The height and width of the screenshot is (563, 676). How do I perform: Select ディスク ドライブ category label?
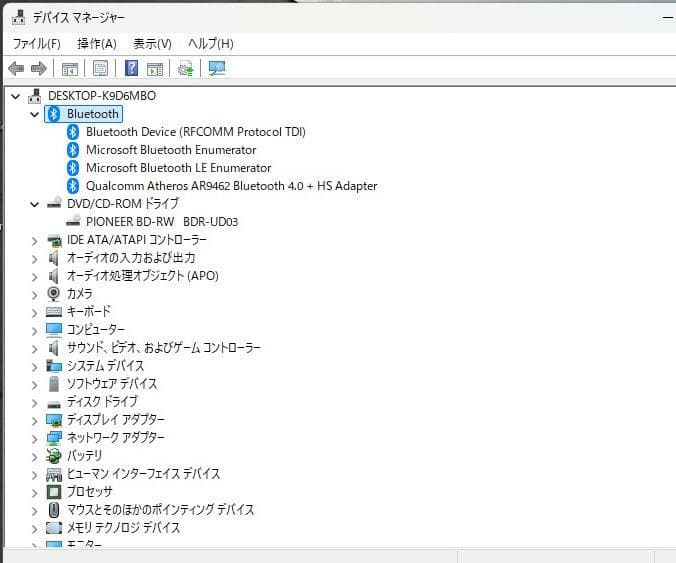[x=102, y=401]
